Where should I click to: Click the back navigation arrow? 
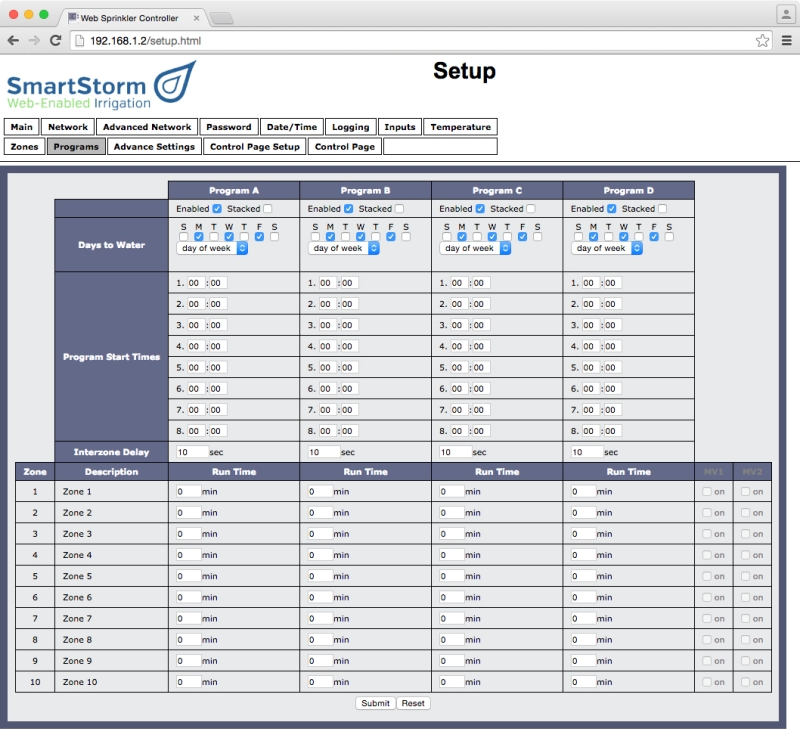tap(14, 43)
